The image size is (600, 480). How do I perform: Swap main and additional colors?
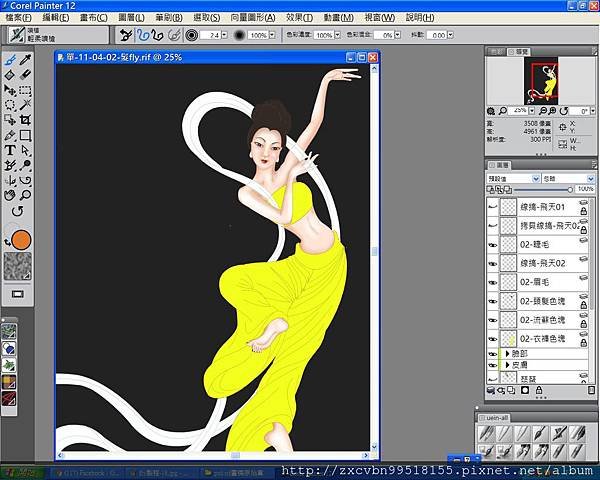coord(7,242)
